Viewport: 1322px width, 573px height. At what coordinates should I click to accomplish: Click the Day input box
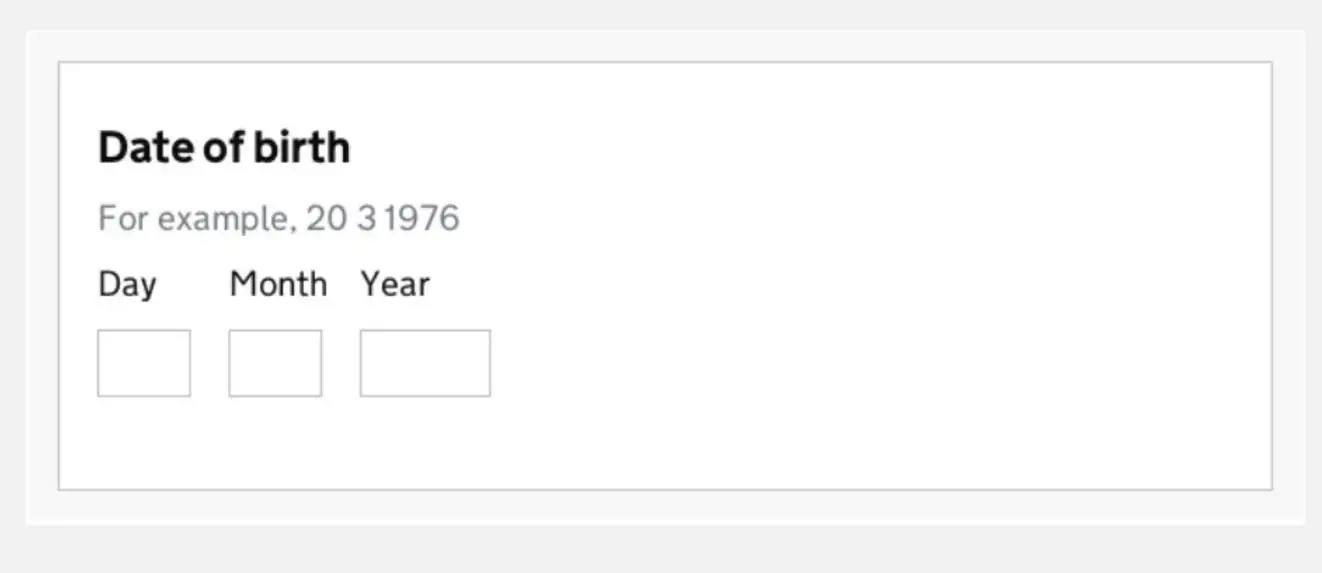(x=144, y=363)
